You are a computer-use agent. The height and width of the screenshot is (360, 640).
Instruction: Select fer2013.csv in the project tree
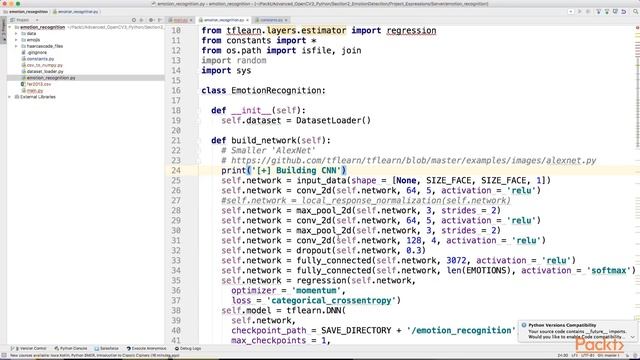38,84
